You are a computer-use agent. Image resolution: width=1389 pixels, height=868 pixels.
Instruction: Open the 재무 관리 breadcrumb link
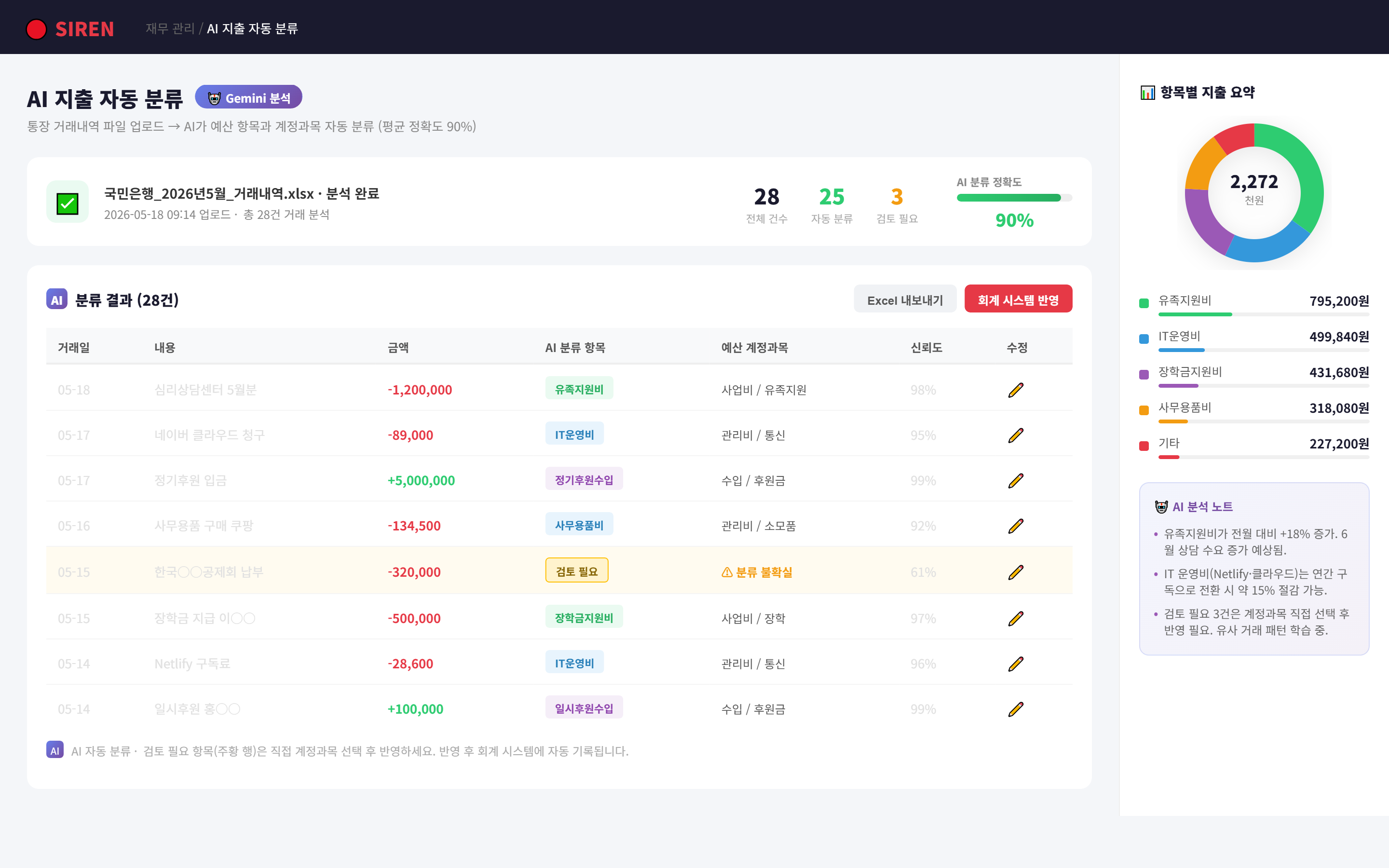170,29
